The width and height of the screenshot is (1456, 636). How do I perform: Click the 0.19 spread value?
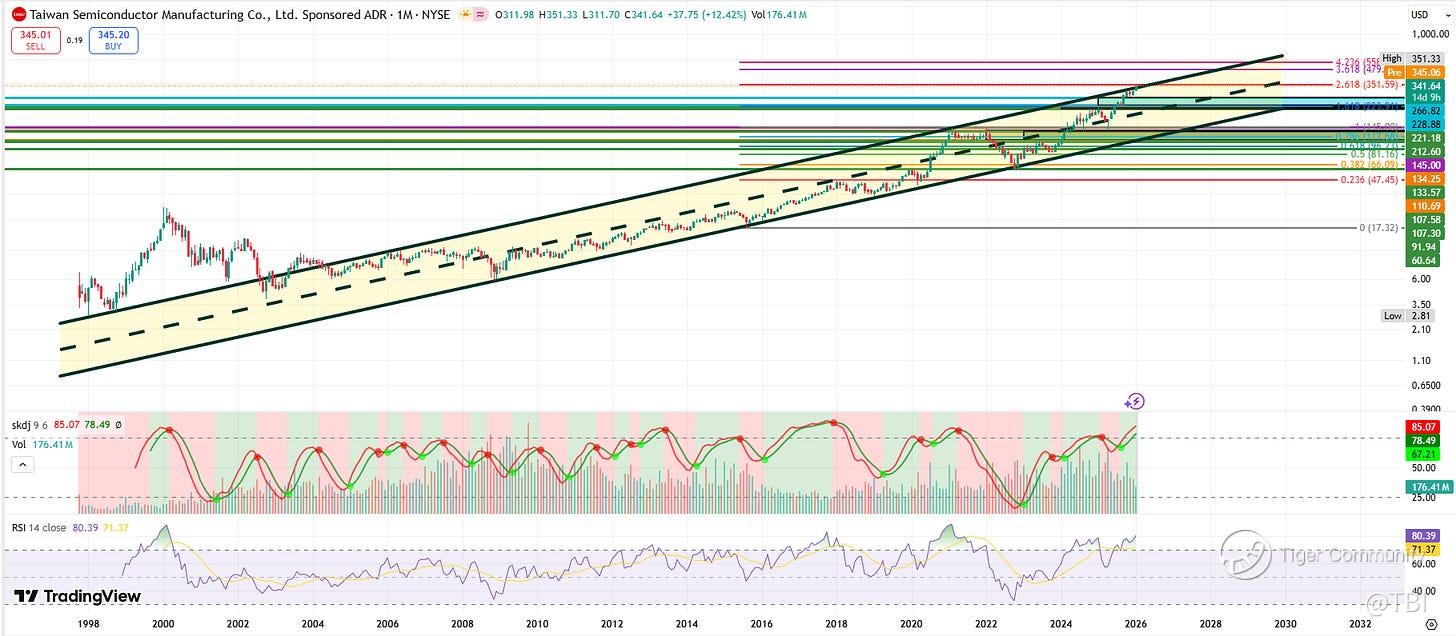click(73, 41)
